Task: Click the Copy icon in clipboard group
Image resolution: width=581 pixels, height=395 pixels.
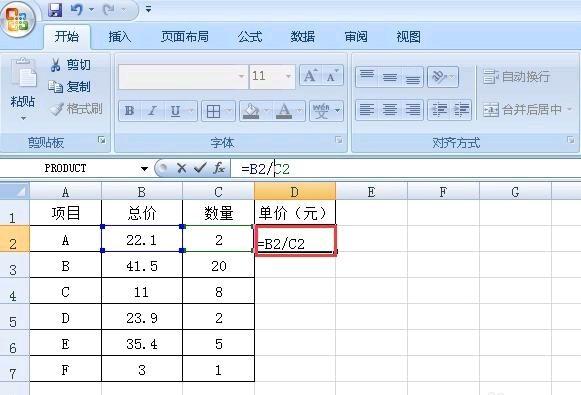Action: [56, 87]
